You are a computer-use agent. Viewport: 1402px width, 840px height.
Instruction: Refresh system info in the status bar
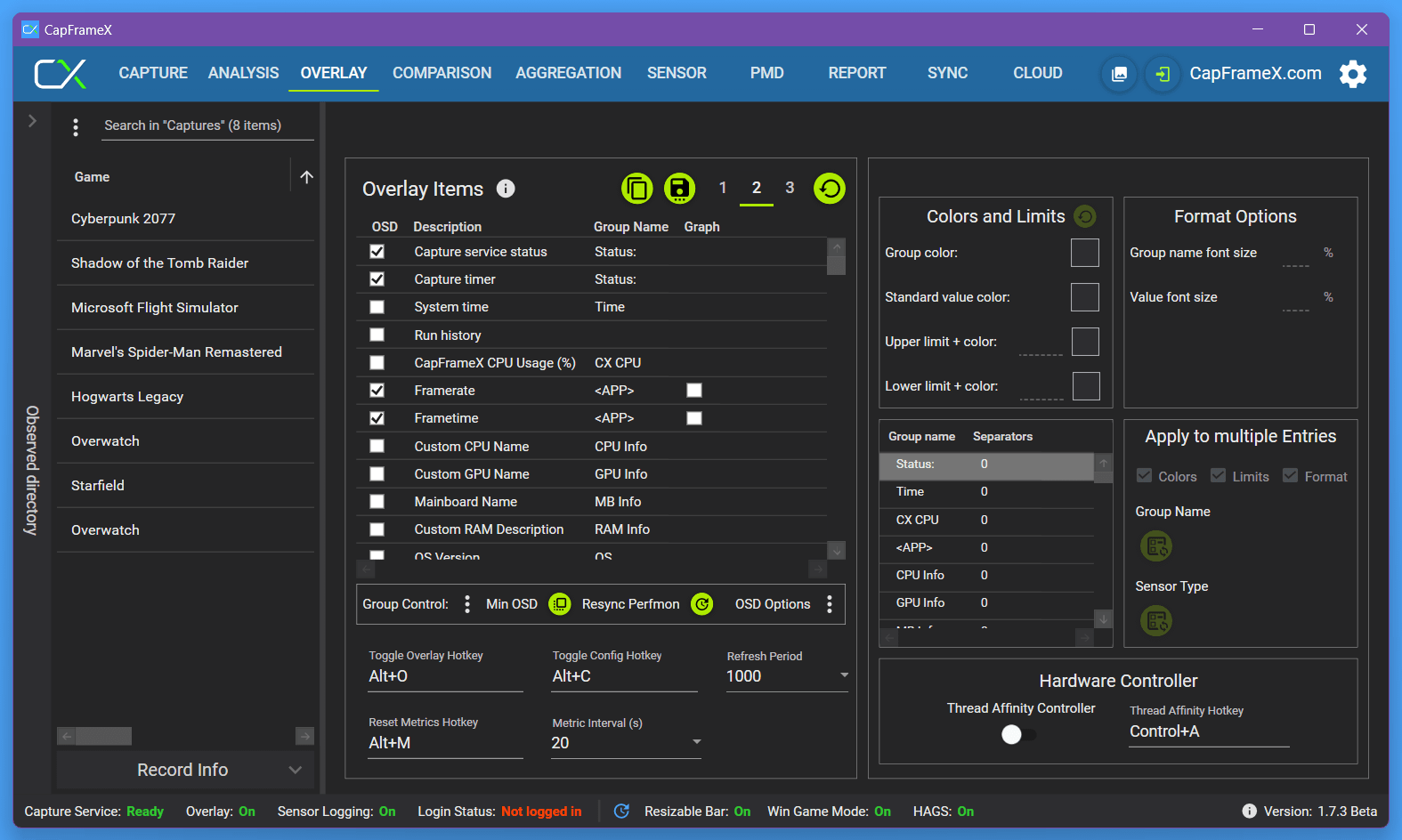(621, 812)
